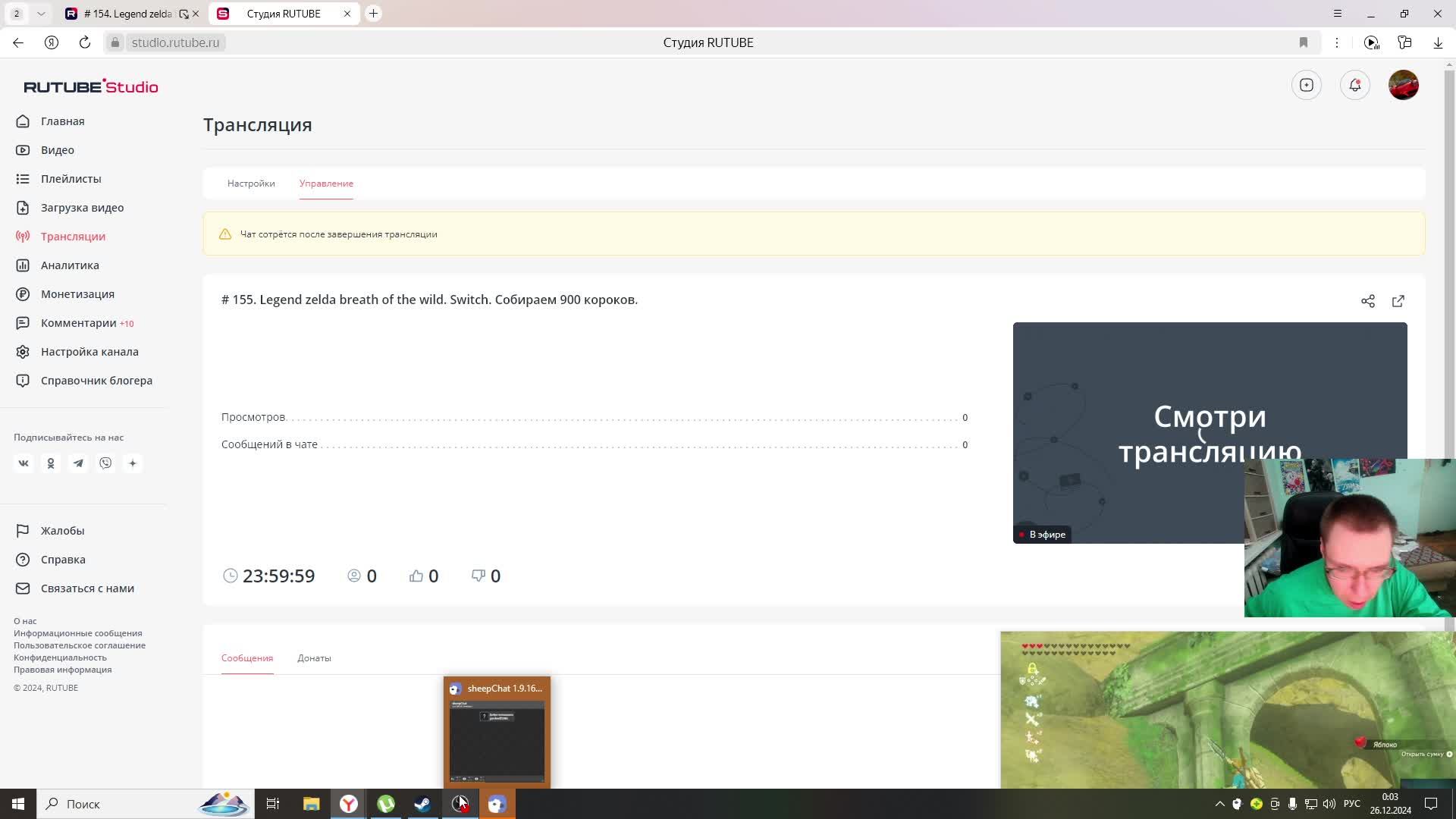Switch to the Настройки tab
The image size is (1456, 819).
pyautogui.click(x=251, y=184)
